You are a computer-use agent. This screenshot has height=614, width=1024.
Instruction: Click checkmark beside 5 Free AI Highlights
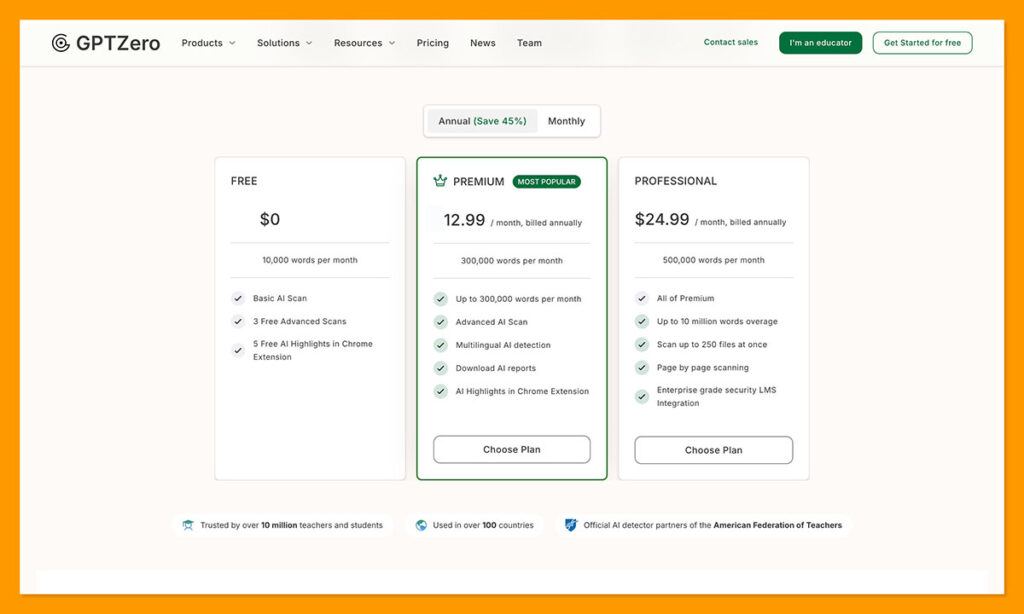(x=238, y=351)
